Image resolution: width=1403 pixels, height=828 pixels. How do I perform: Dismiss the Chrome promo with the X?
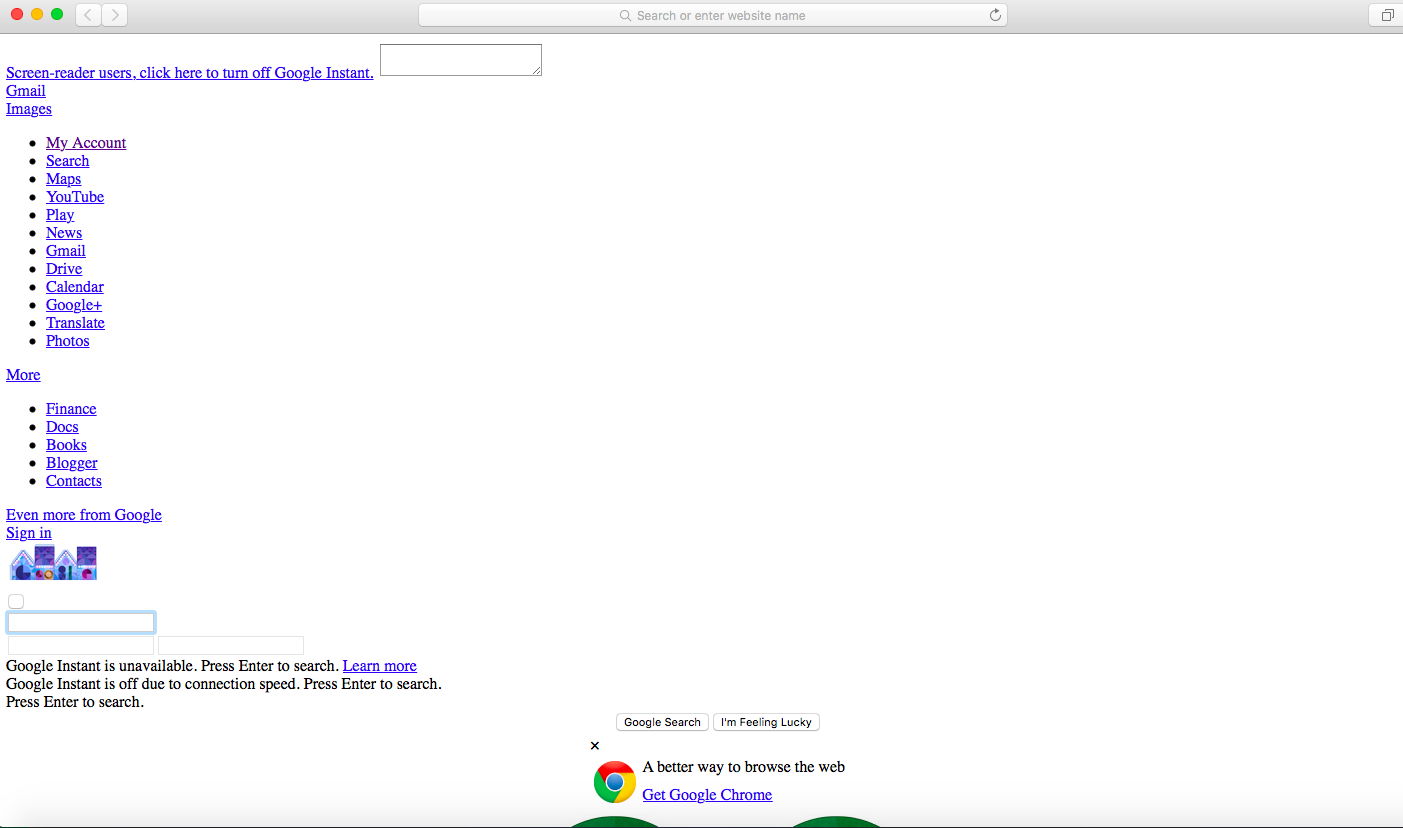coord(595,746)
